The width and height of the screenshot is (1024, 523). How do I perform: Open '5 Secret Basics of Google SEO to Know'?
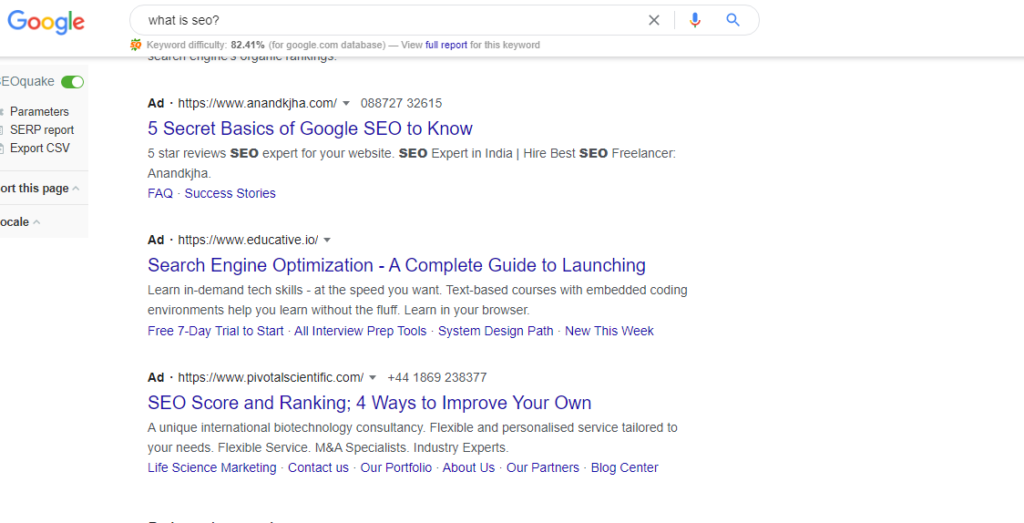coord(310,128)
